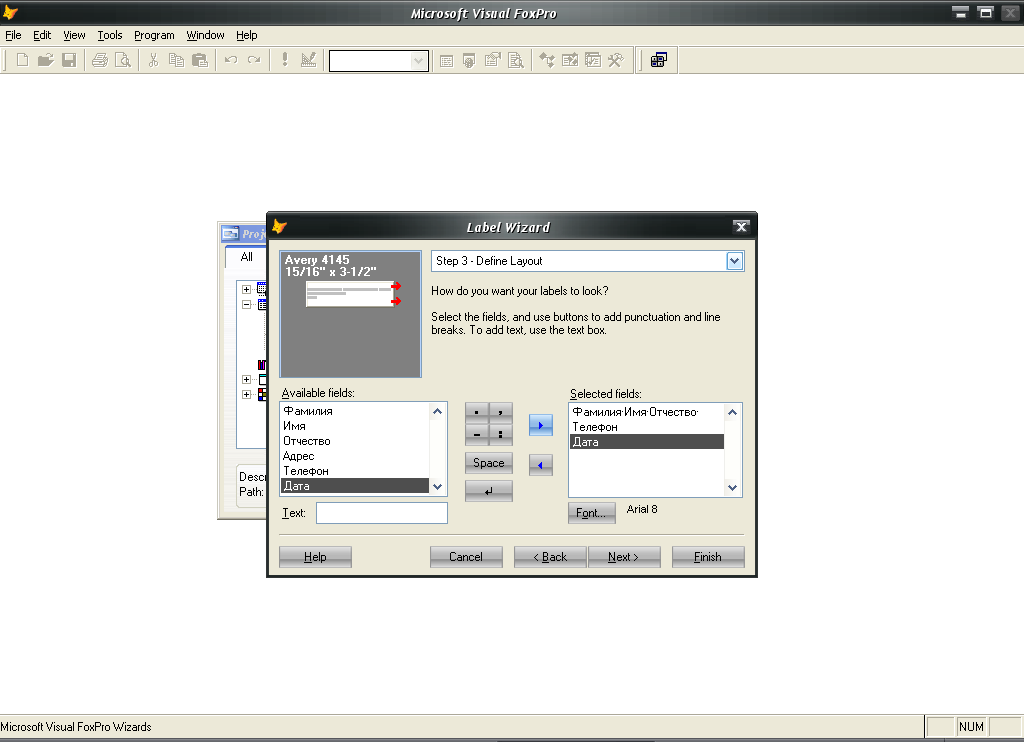
Task: Click the Wizards toolbar icon
Action: pyautogui.click(x=658, y=61)
